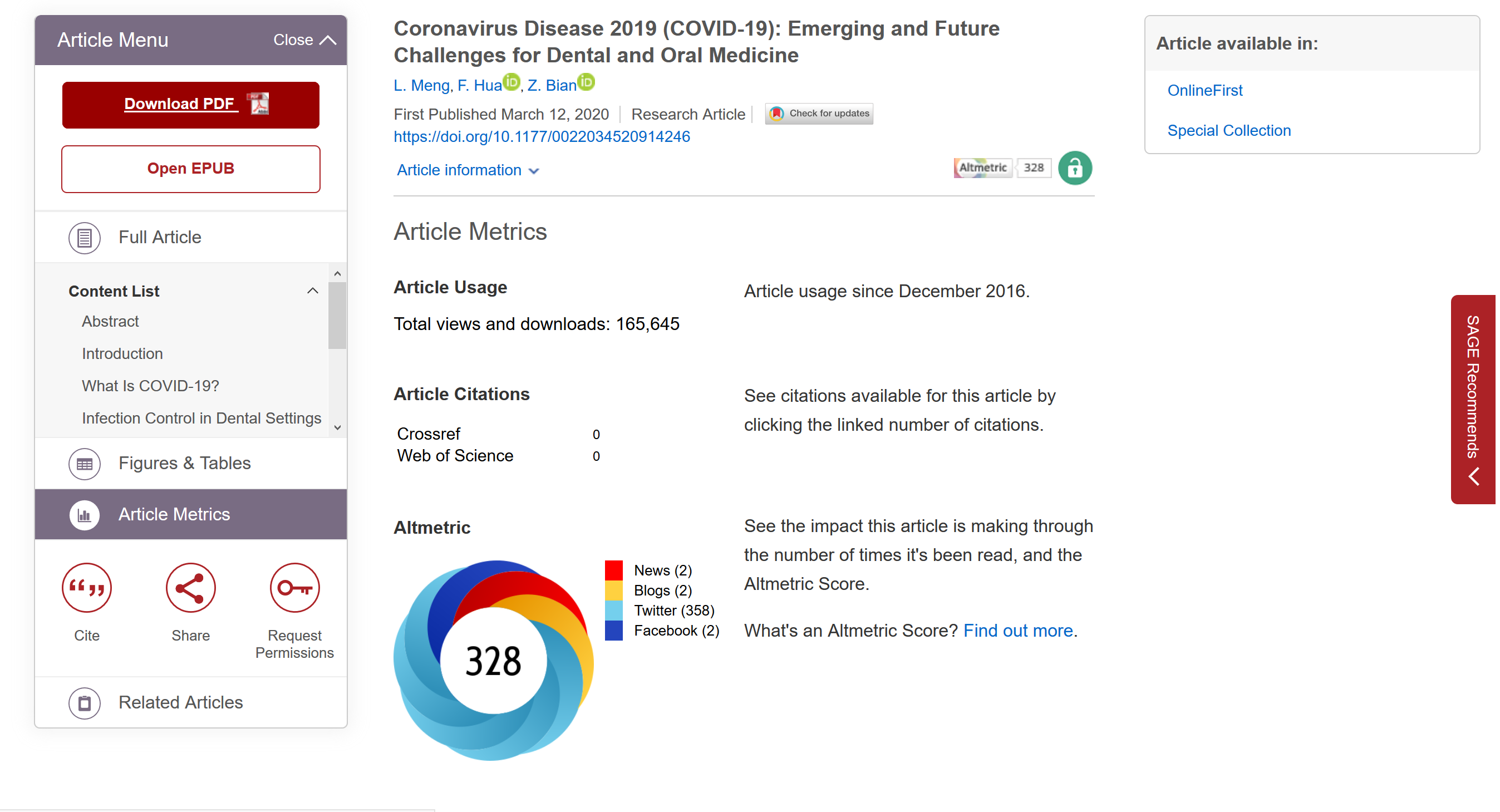Open the Full Article menu item
This screenshot has height=812, width=1500.
coord(191,238)
